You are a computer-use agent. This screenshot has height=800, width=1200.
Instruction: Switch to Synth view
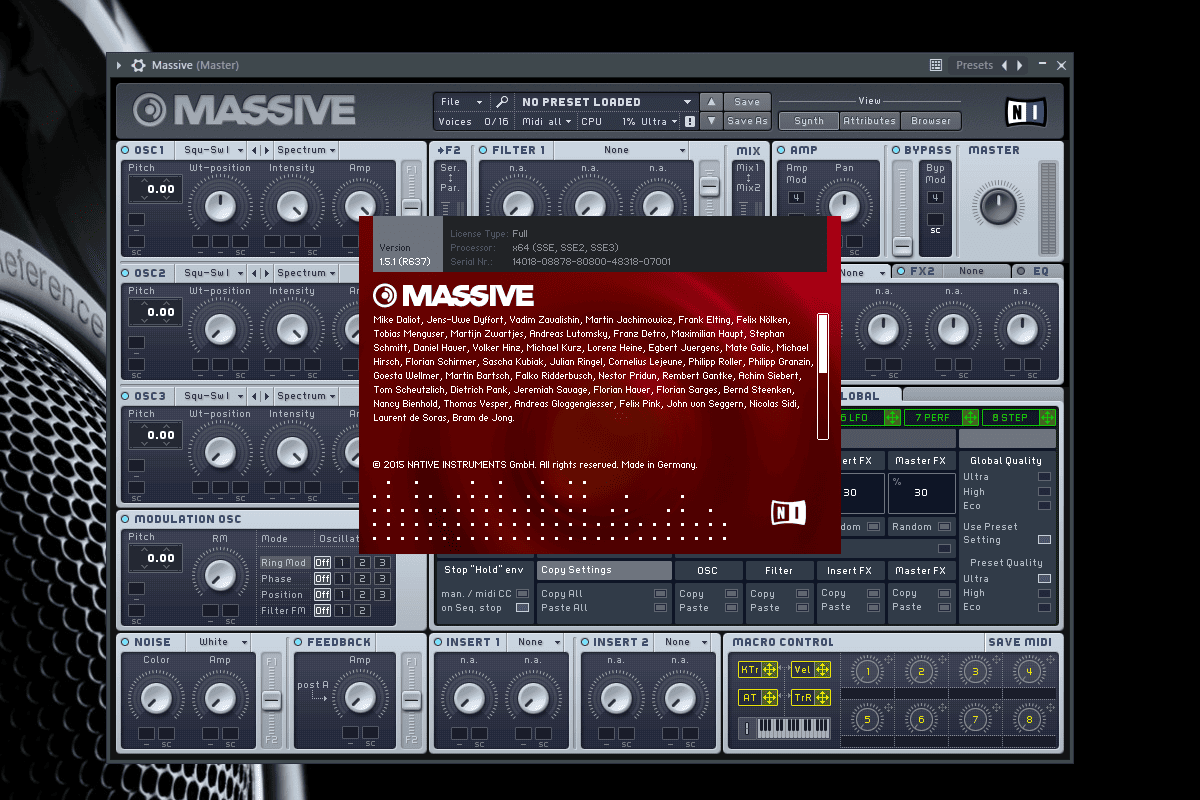point(809,121)
